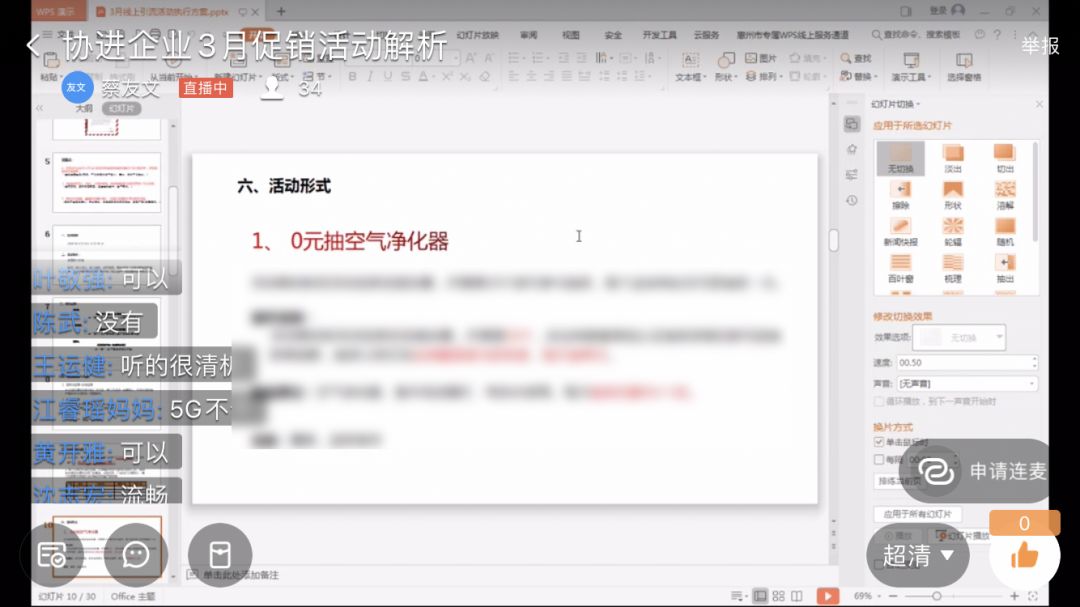Start slideshow with orange play button
Image resolution: width=1080 pixels, height=607 pixels.
(827, 596)
